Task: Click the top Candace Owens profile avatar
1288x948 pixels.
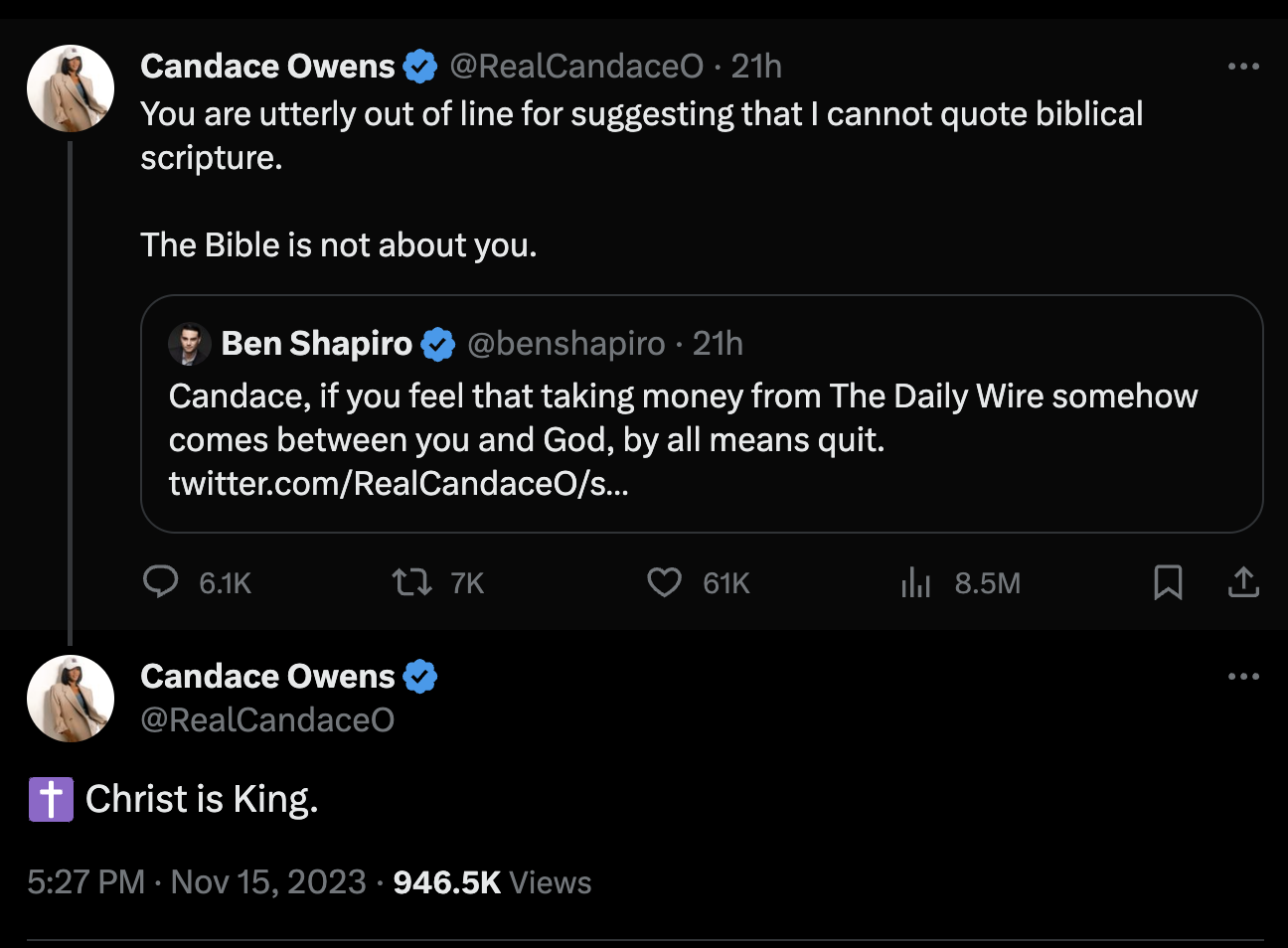Action: pos(71,88)
